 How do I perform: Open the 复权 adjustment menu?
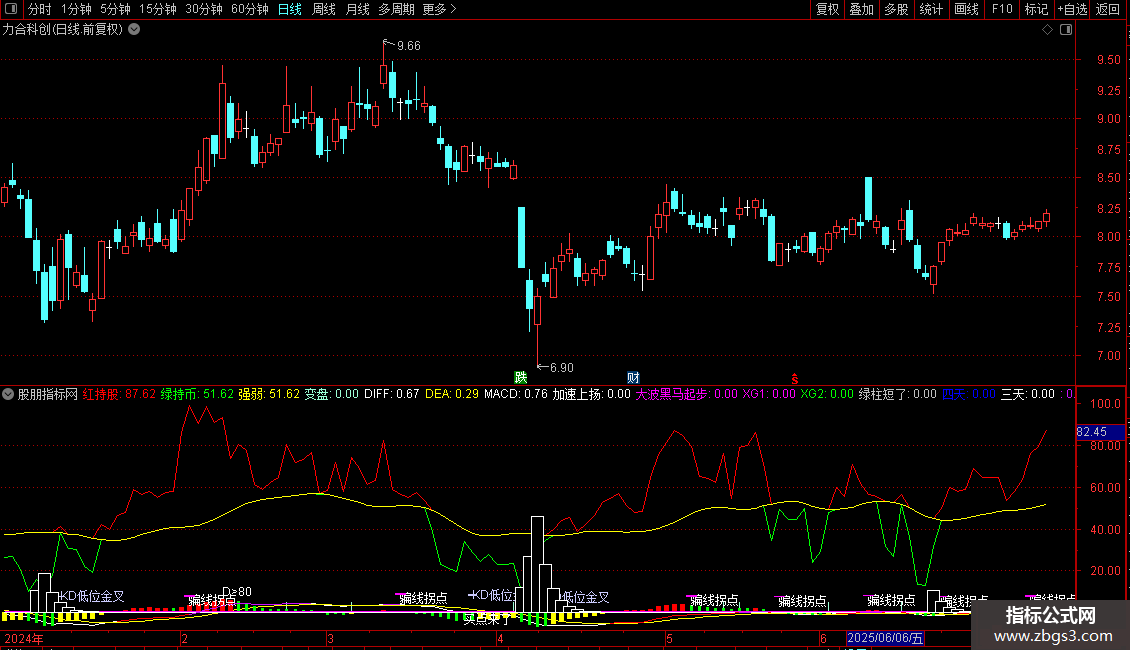827,9
